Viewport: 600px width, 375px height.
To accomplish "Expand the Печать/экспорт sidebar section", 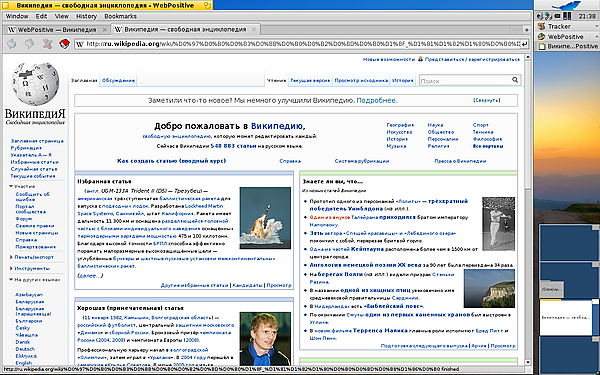I will coord(11,257).
